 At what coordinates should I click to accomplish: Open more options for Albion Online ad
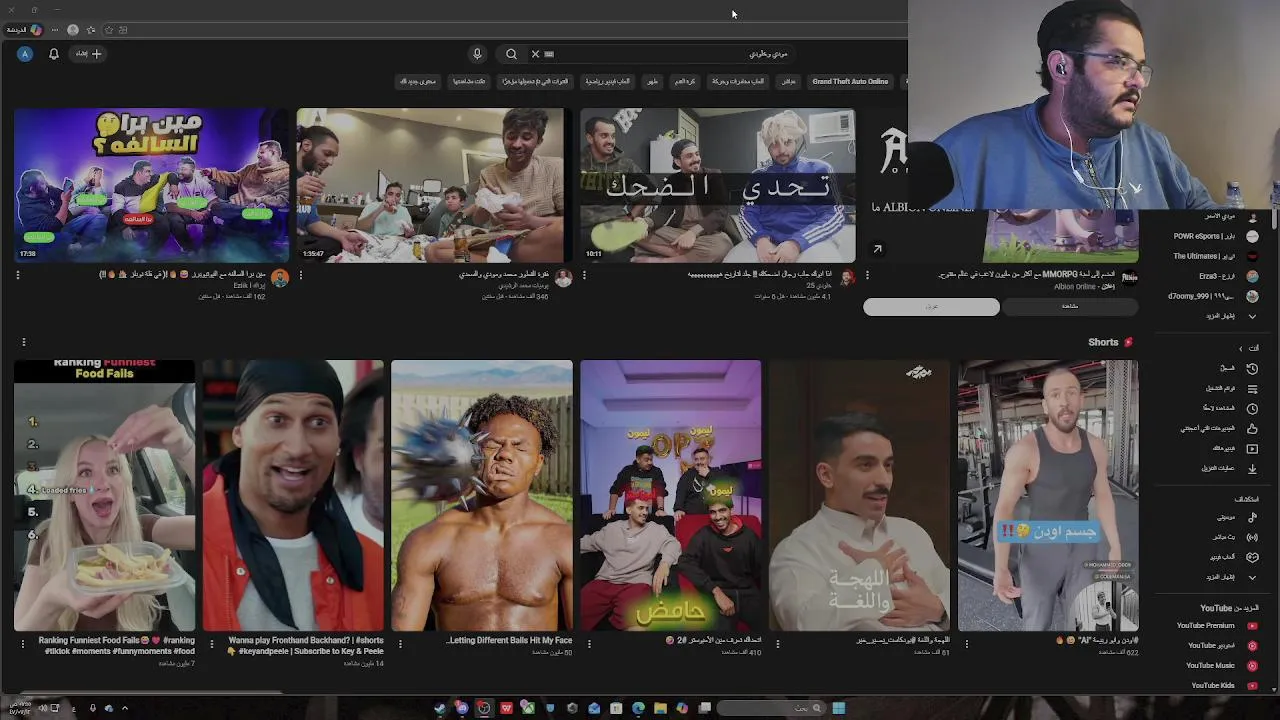click(867, 275)
